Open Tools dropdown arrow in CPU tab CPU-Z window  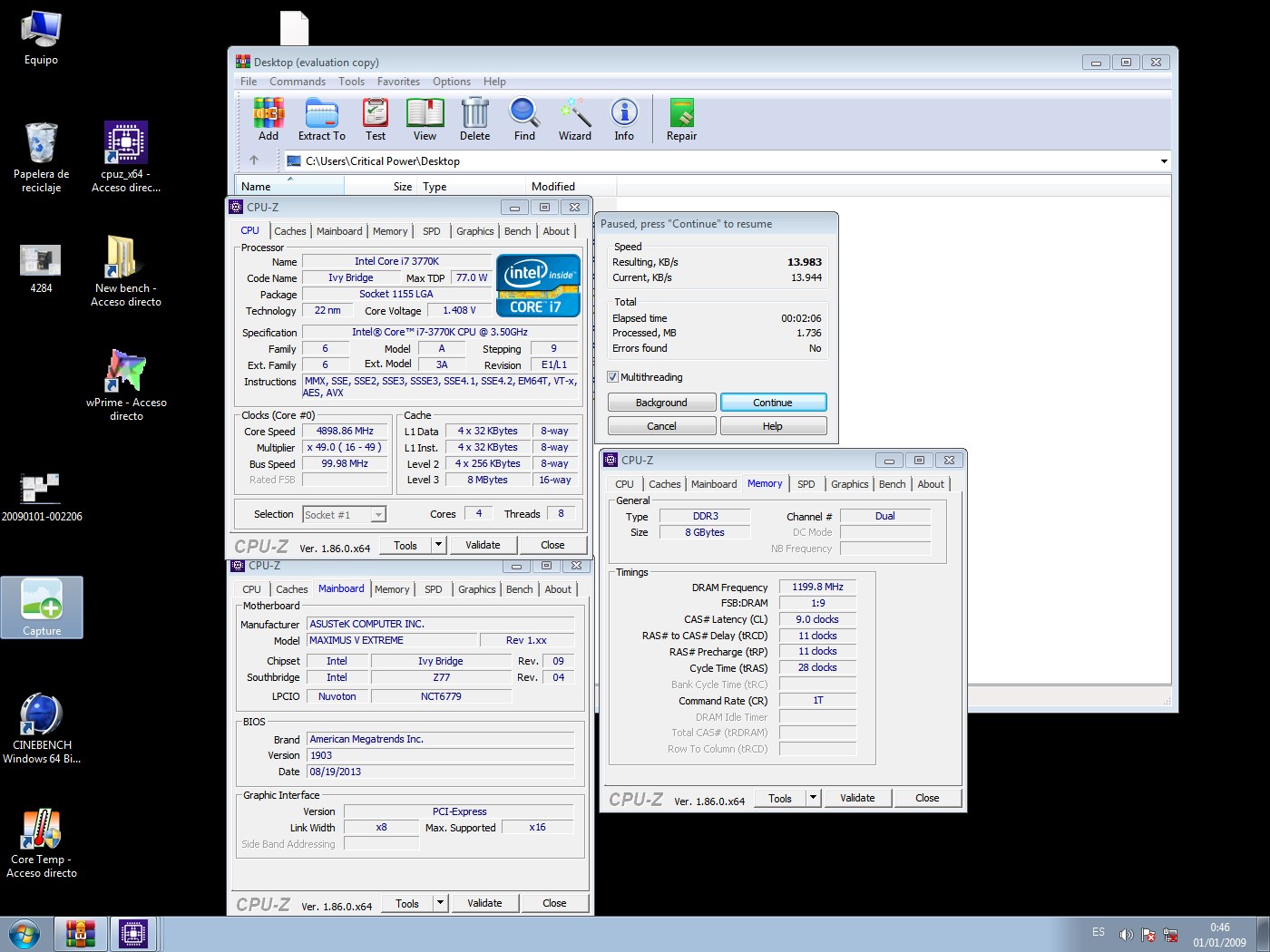439,545
